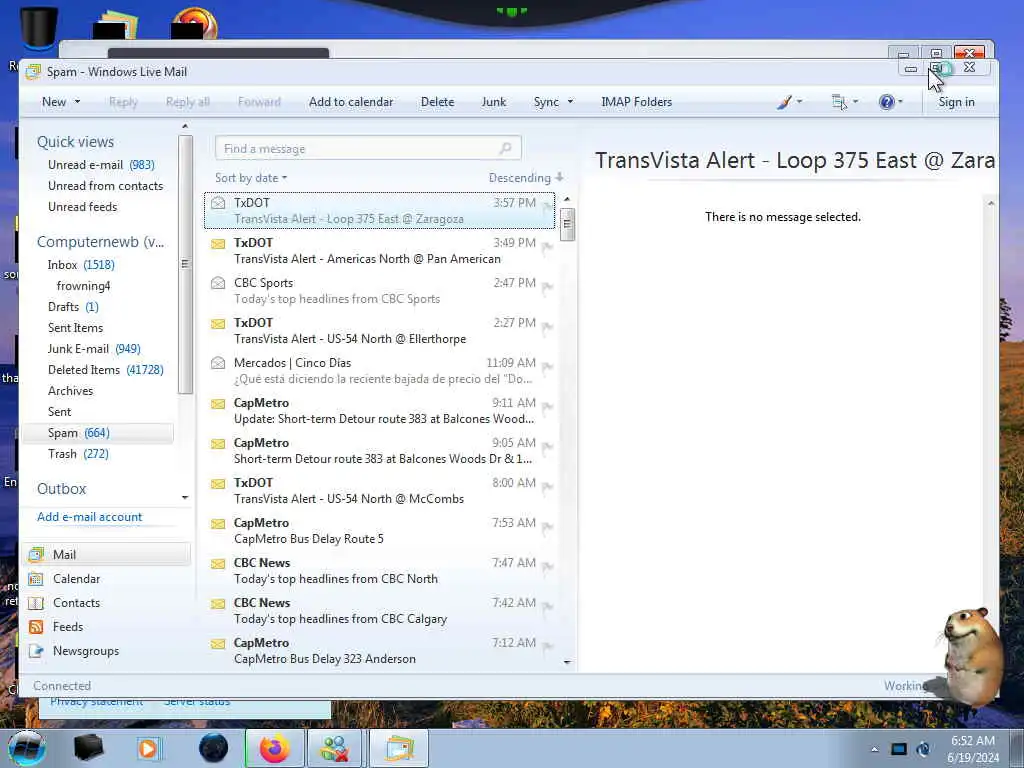Click the message list scrollbar thumb
The width and height of the screenshot is (1024, 768).
567,224
